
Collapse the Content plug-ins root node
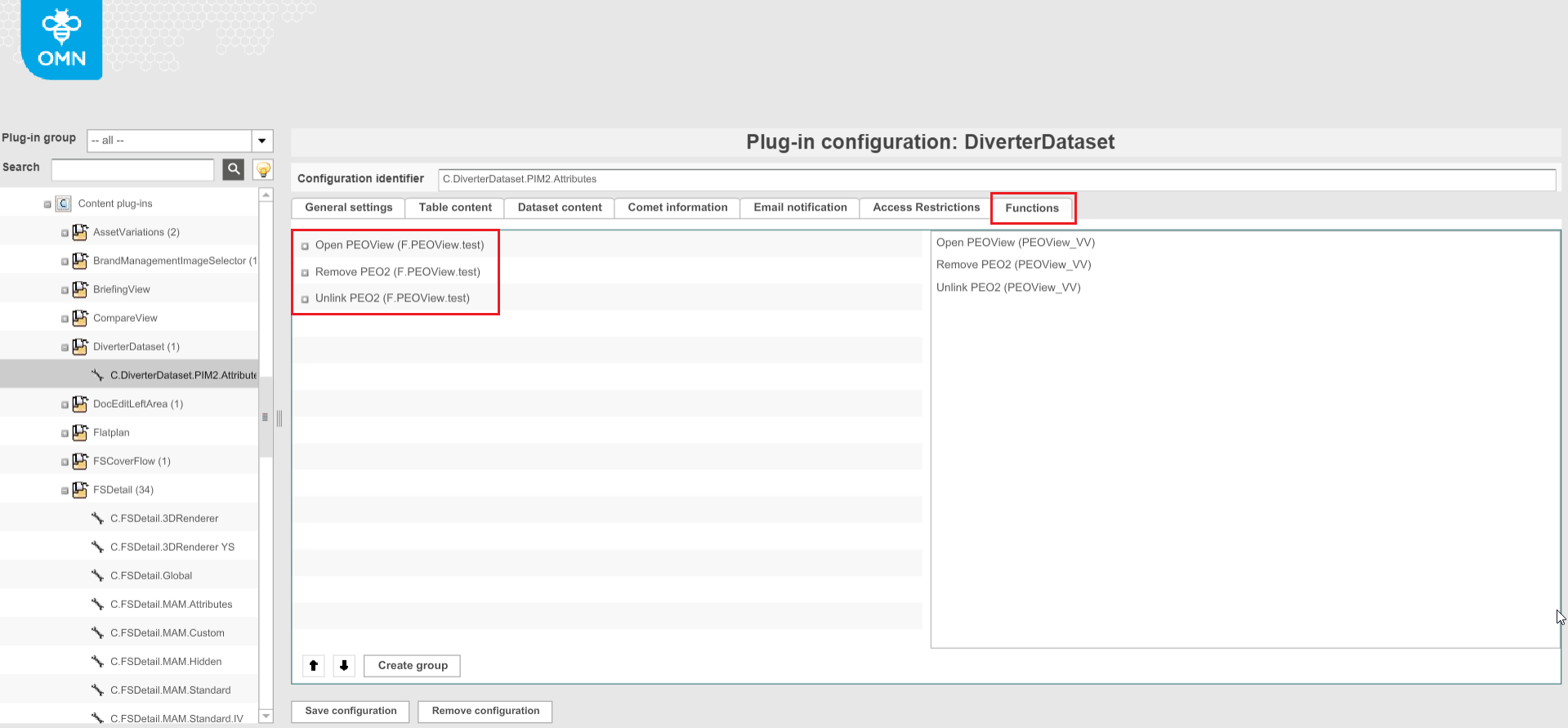(x=47, y=204)
